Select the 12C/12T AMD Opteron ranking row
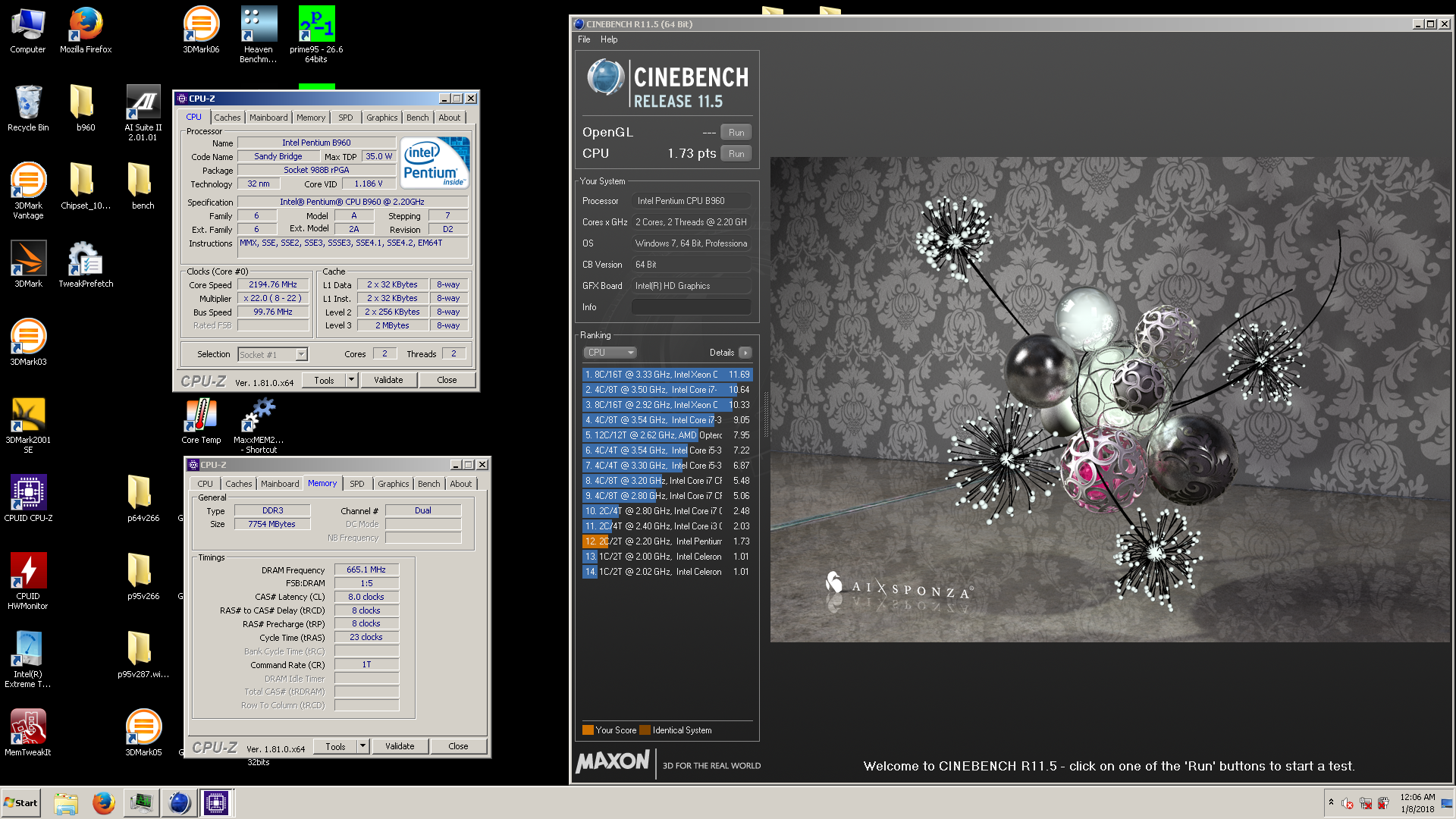Screen dimensions: 1456x819 667,435
